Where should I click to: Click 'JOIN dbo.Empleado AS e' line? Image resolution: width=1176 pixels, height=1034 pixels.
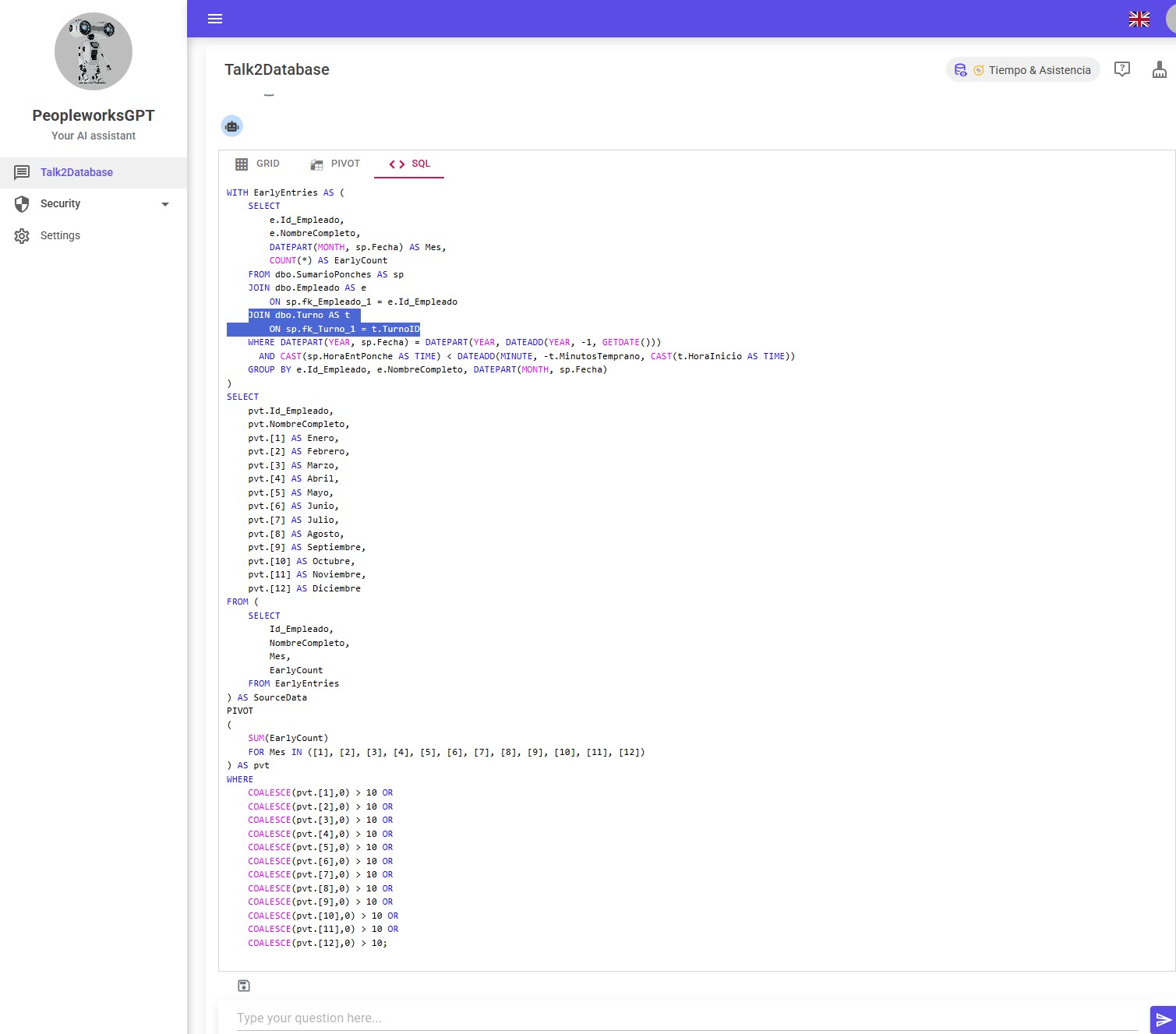coord(307,288)
